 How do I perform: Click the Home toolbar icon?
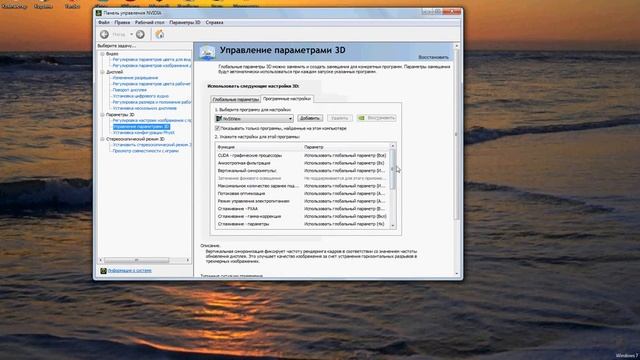[160, 34]
